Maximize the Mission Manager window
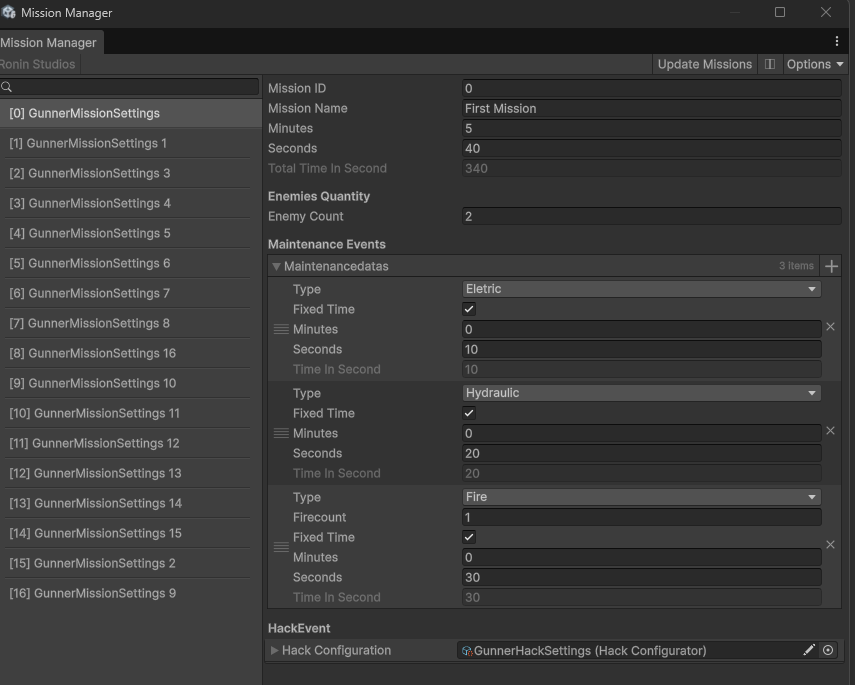 780,12
